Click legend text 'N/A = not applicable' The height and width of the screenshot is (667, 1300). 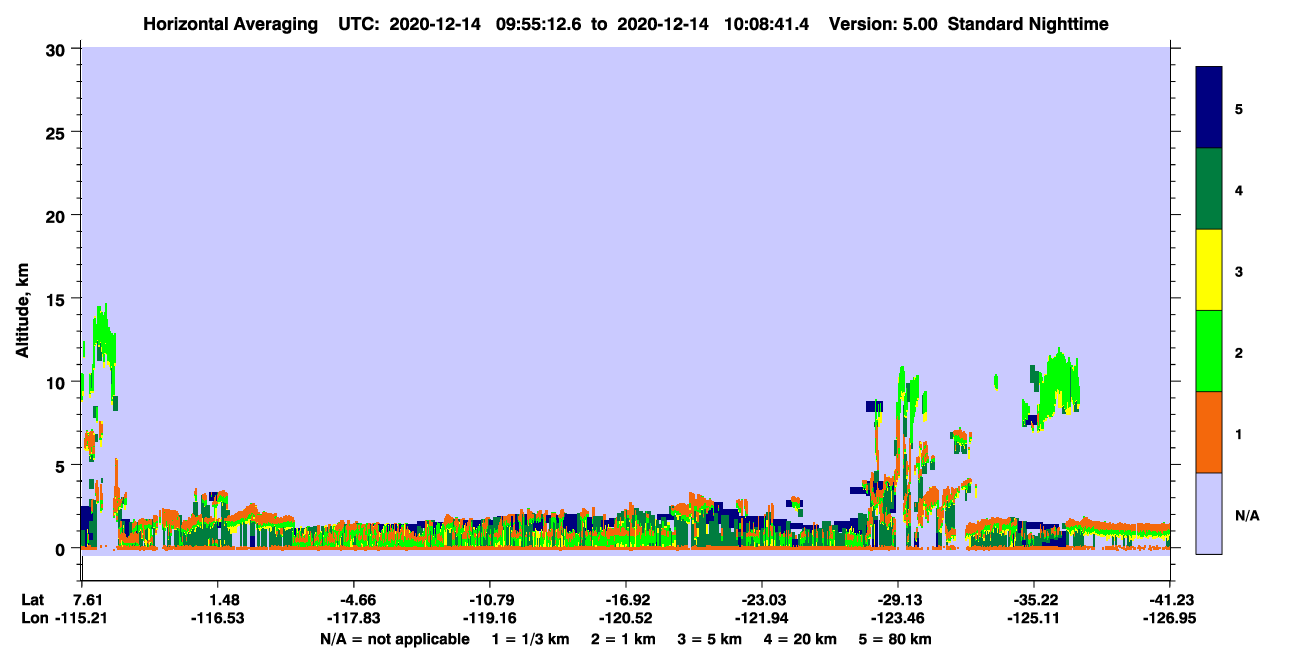tap(394, 638)
